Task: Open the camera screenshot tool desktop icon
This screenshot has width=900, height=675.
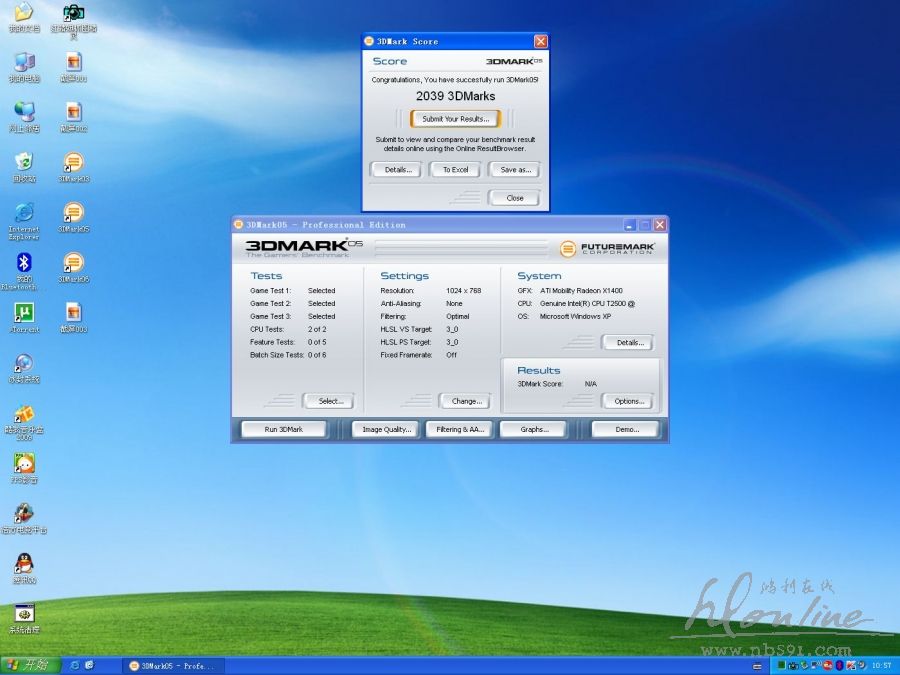Action: coord(73,14)
